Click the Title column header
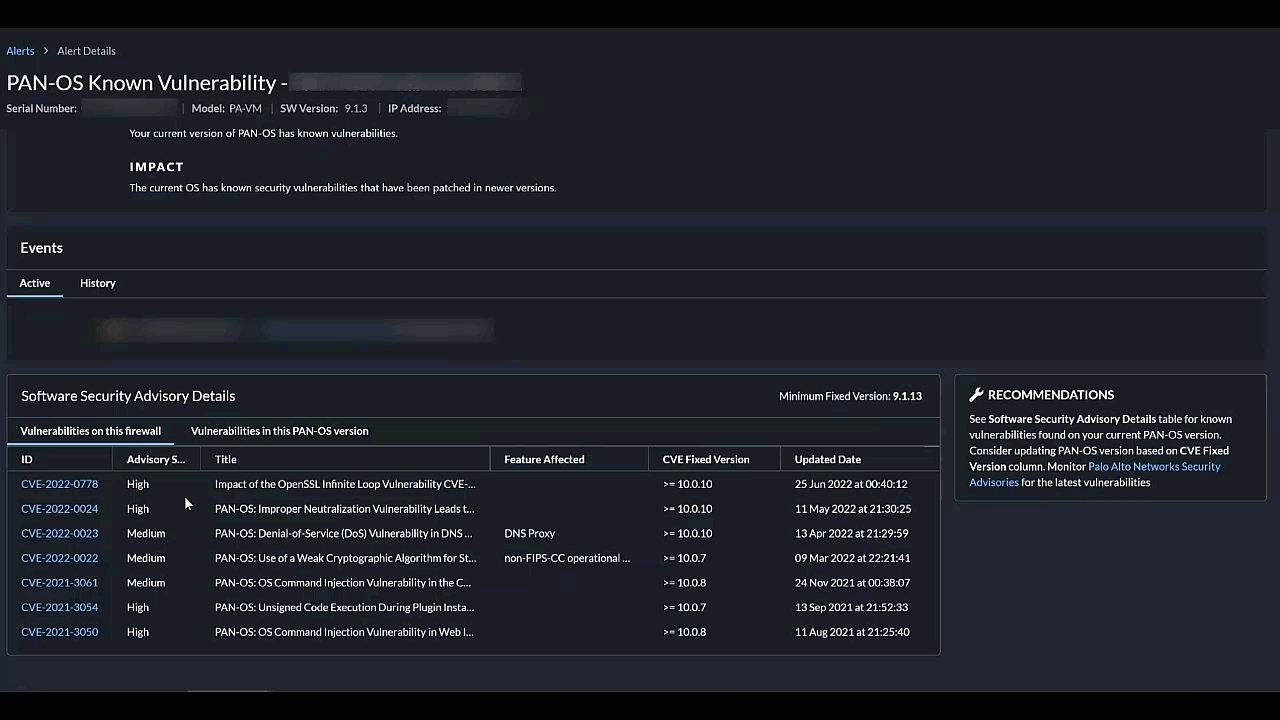This screenshot has width=1280, height=720. click(x=226, y=460)
